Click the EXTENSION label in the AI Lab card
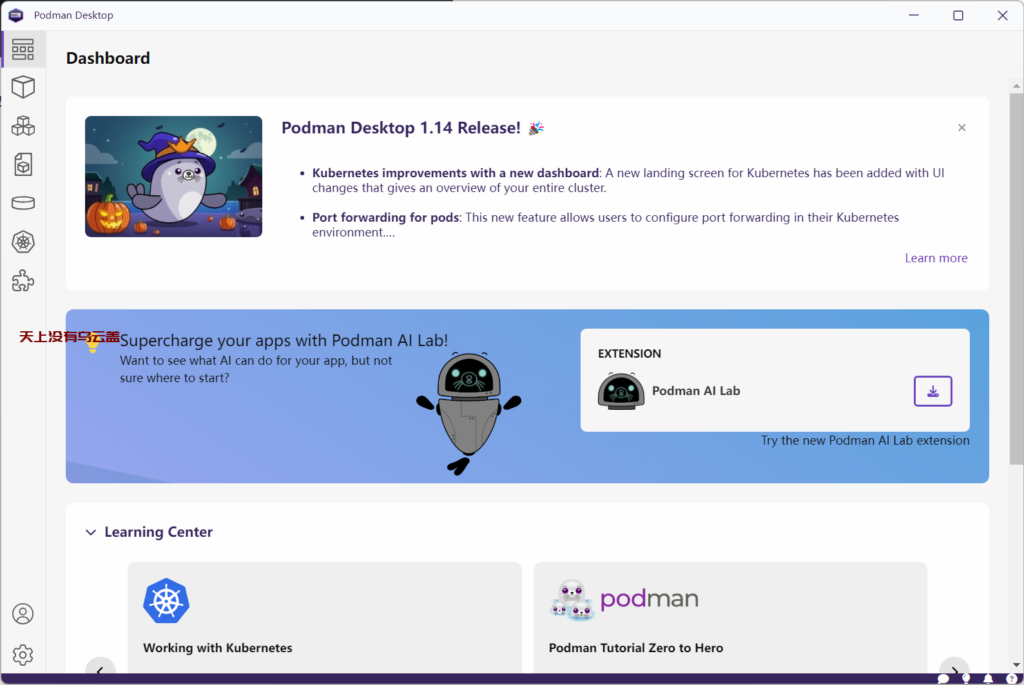This screenshot has width=1024, height=685. [629, 353]
